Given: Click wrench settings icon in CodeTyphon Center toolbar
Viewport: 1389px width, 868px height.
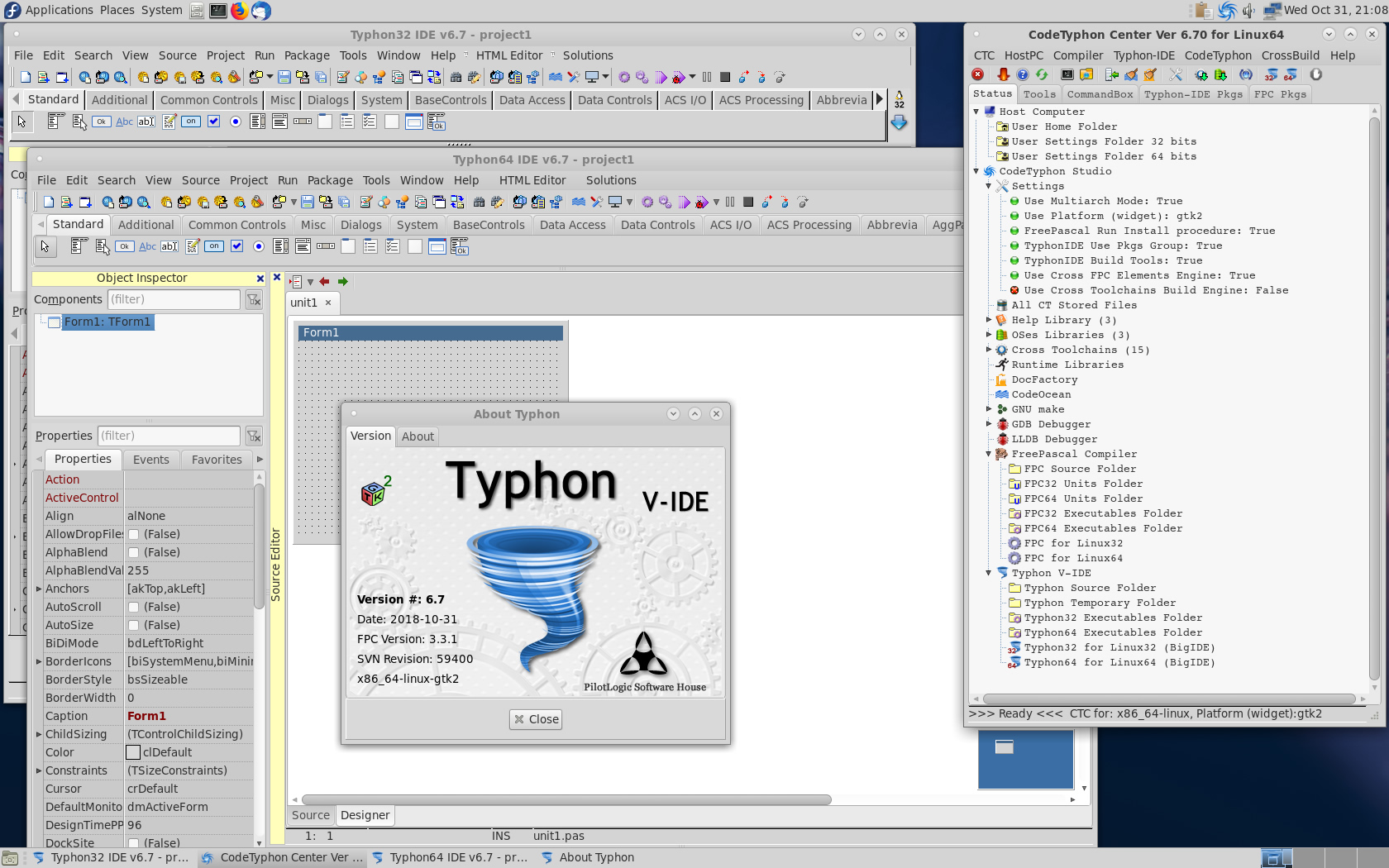Looking at the screenshot, I should [1176, 74].
